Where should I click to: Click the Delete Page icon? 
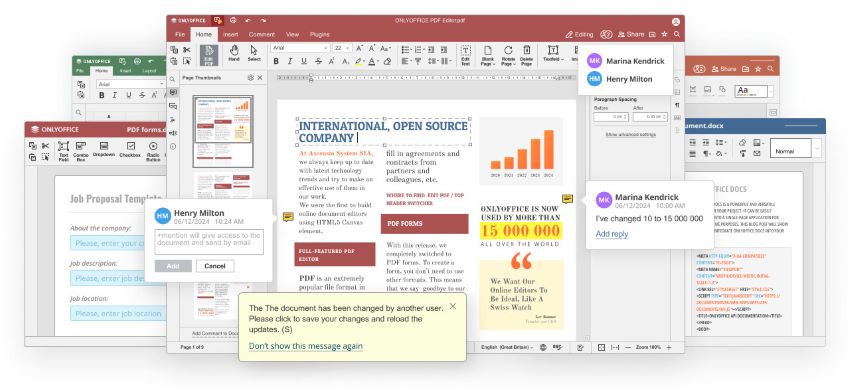pyautogui.click(x=526, y=55)
